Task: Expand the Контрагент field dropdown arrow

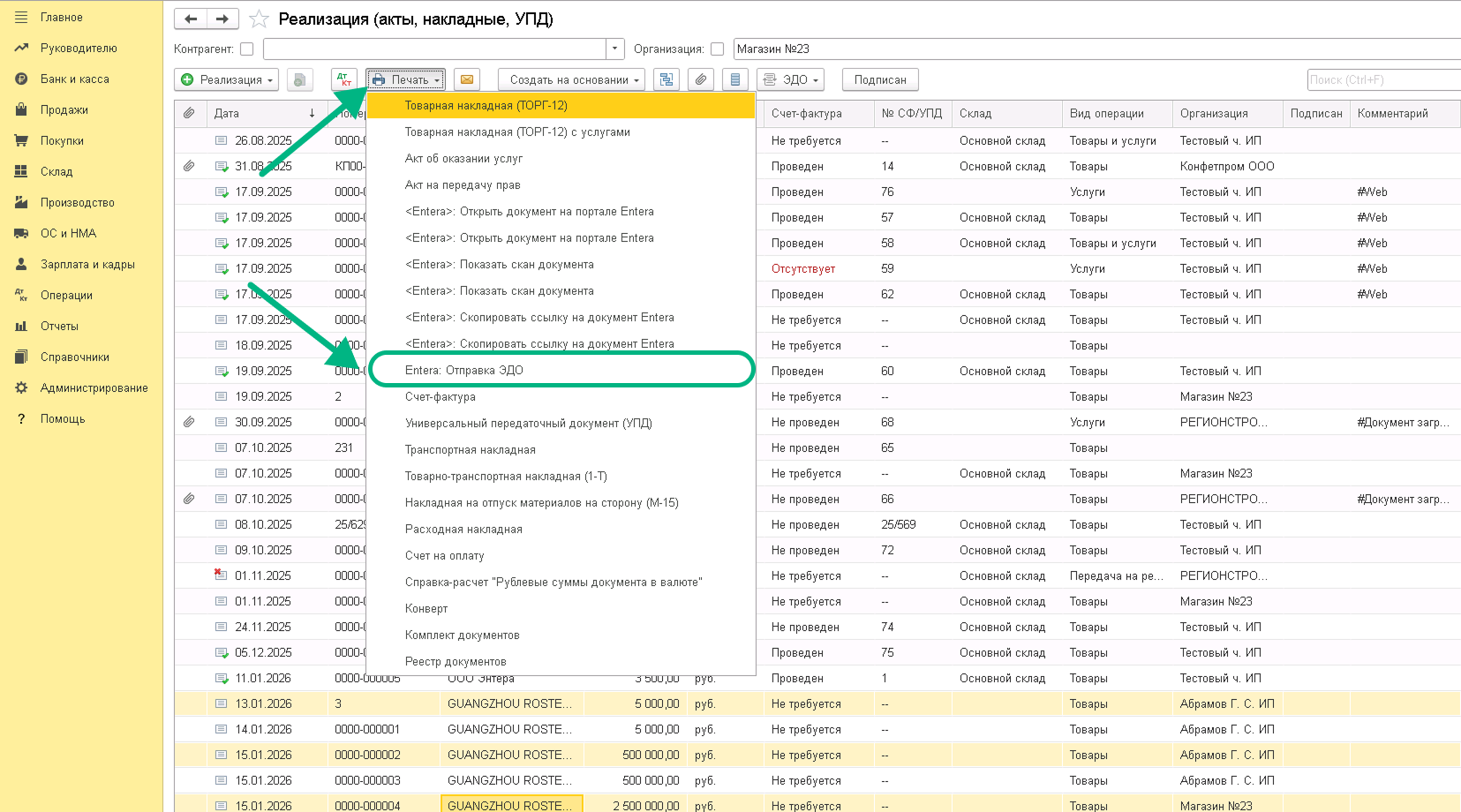Action: 614,49
